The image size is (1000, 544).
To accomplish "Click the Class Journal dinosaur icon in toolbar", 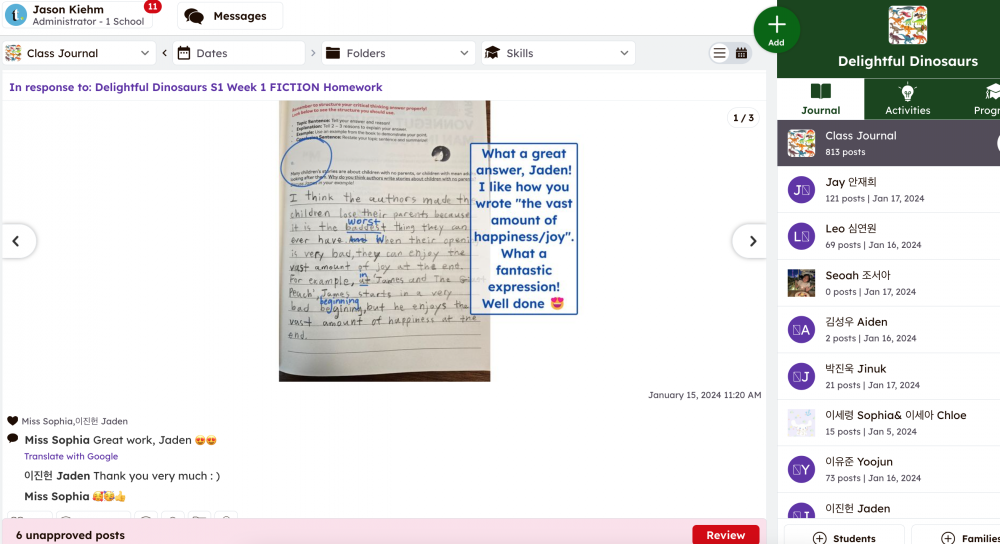I will pos(13,53).
